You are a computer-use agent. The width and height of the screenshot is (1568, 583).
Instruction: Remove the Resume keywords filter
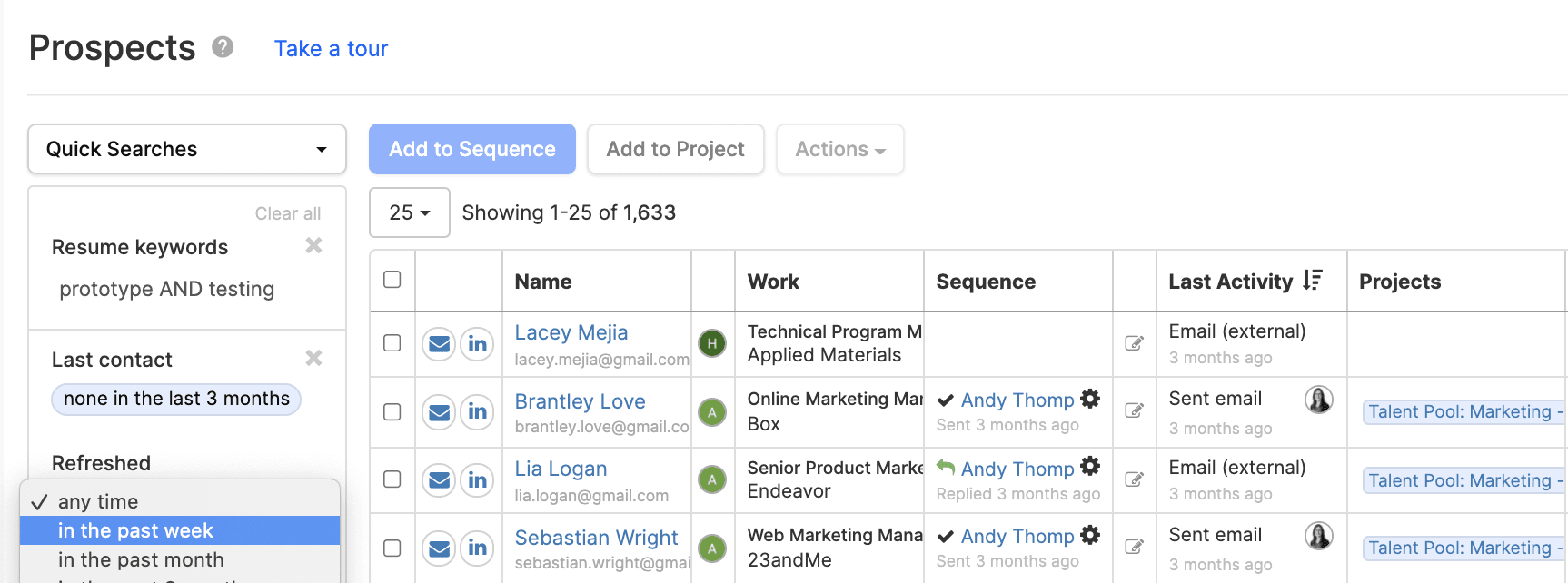pos(313,246)
